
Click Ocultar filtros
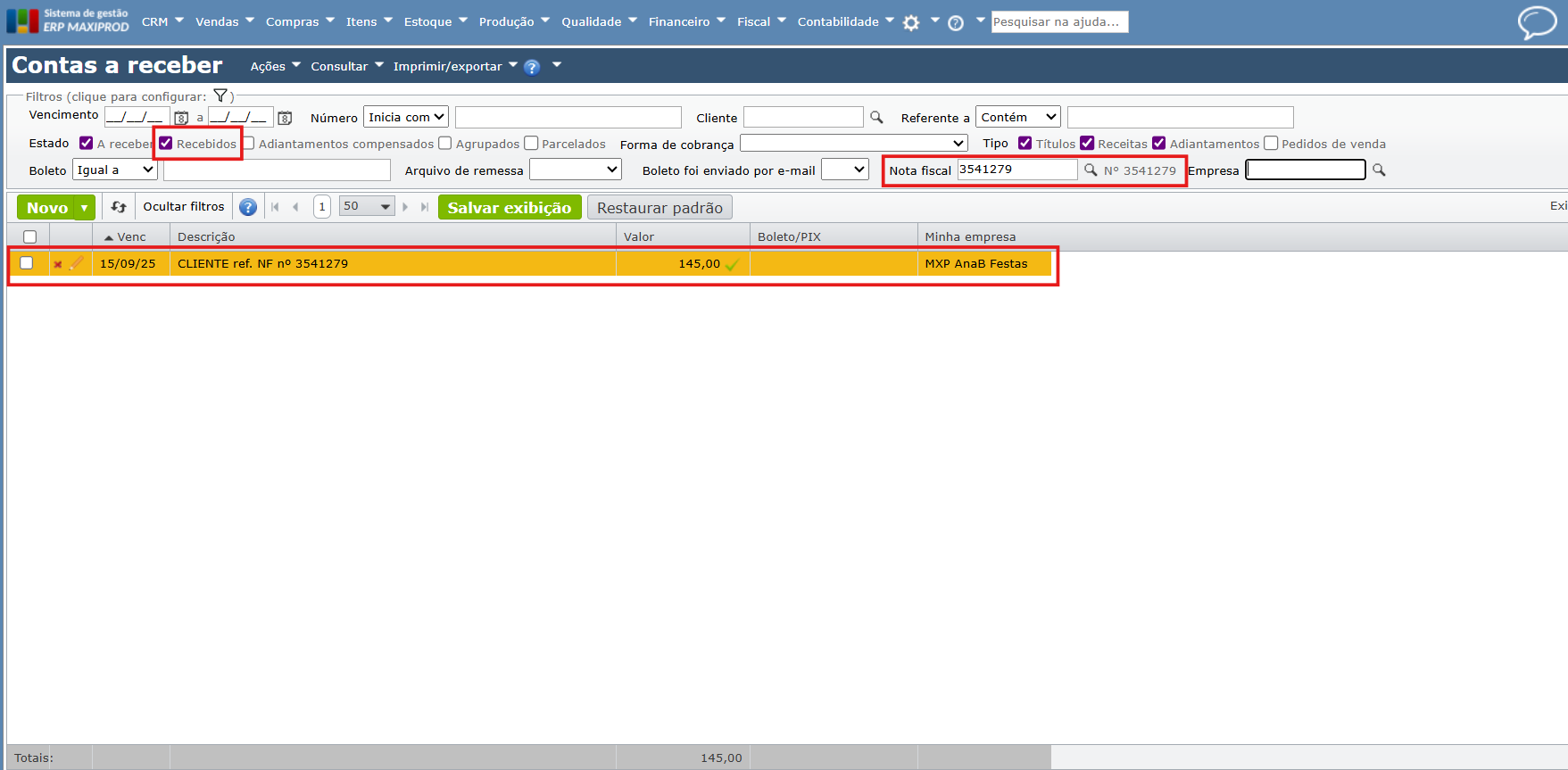click(184, 207)
